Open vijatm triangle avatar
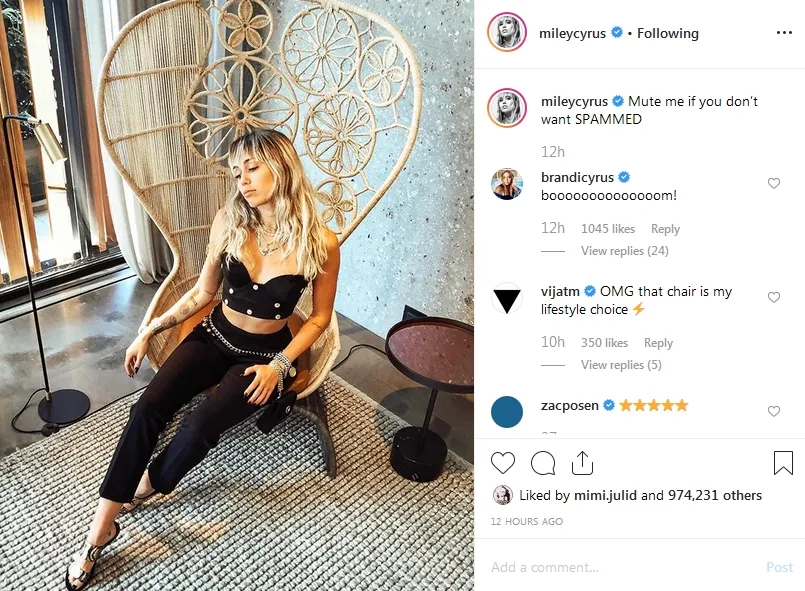Image resolution: width=805 pixels, height=591 pixels. tap(507, 298)
